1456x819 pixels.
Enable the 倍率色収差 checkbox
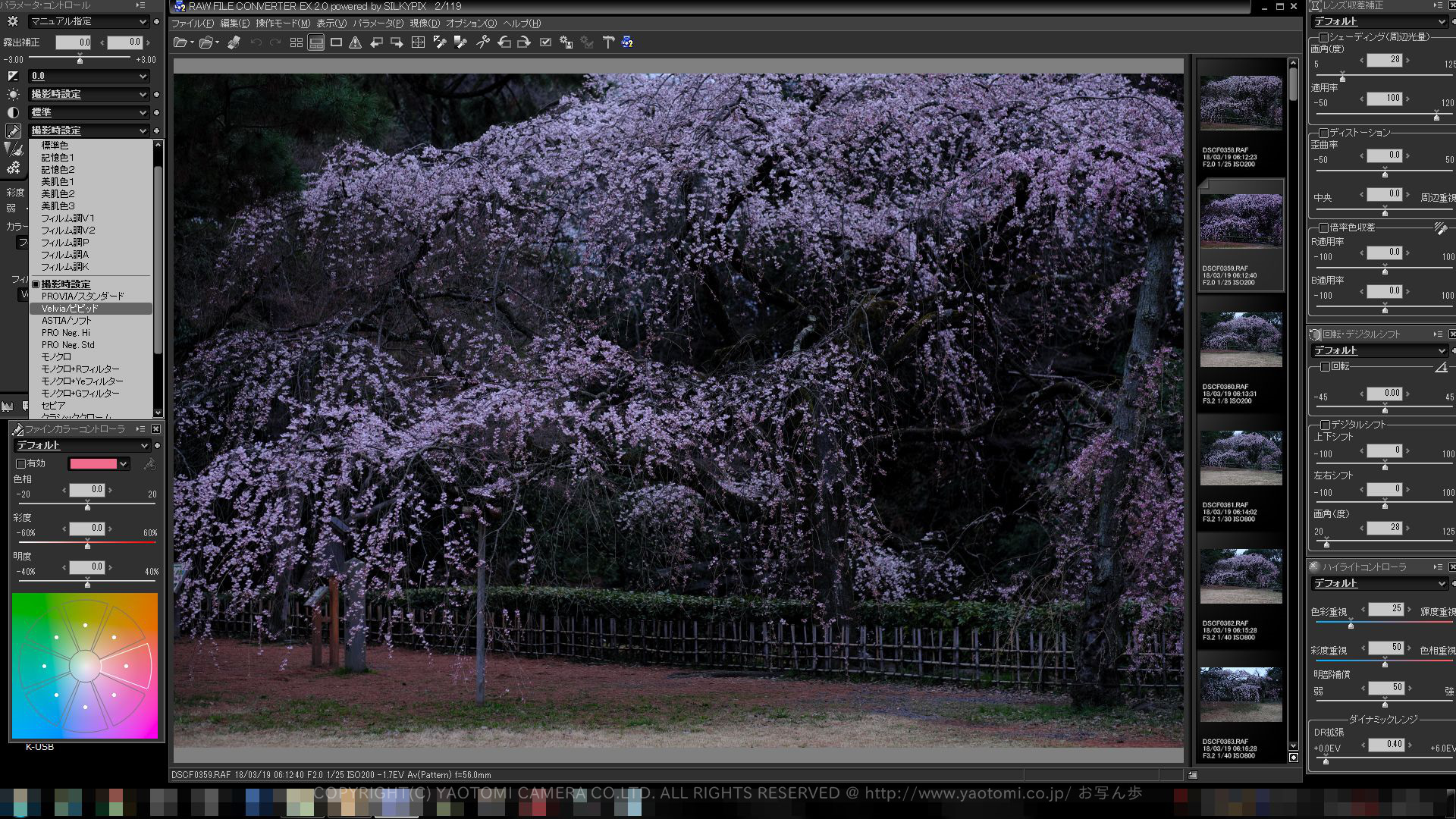pyautogui.click(x=1324, y=227)
